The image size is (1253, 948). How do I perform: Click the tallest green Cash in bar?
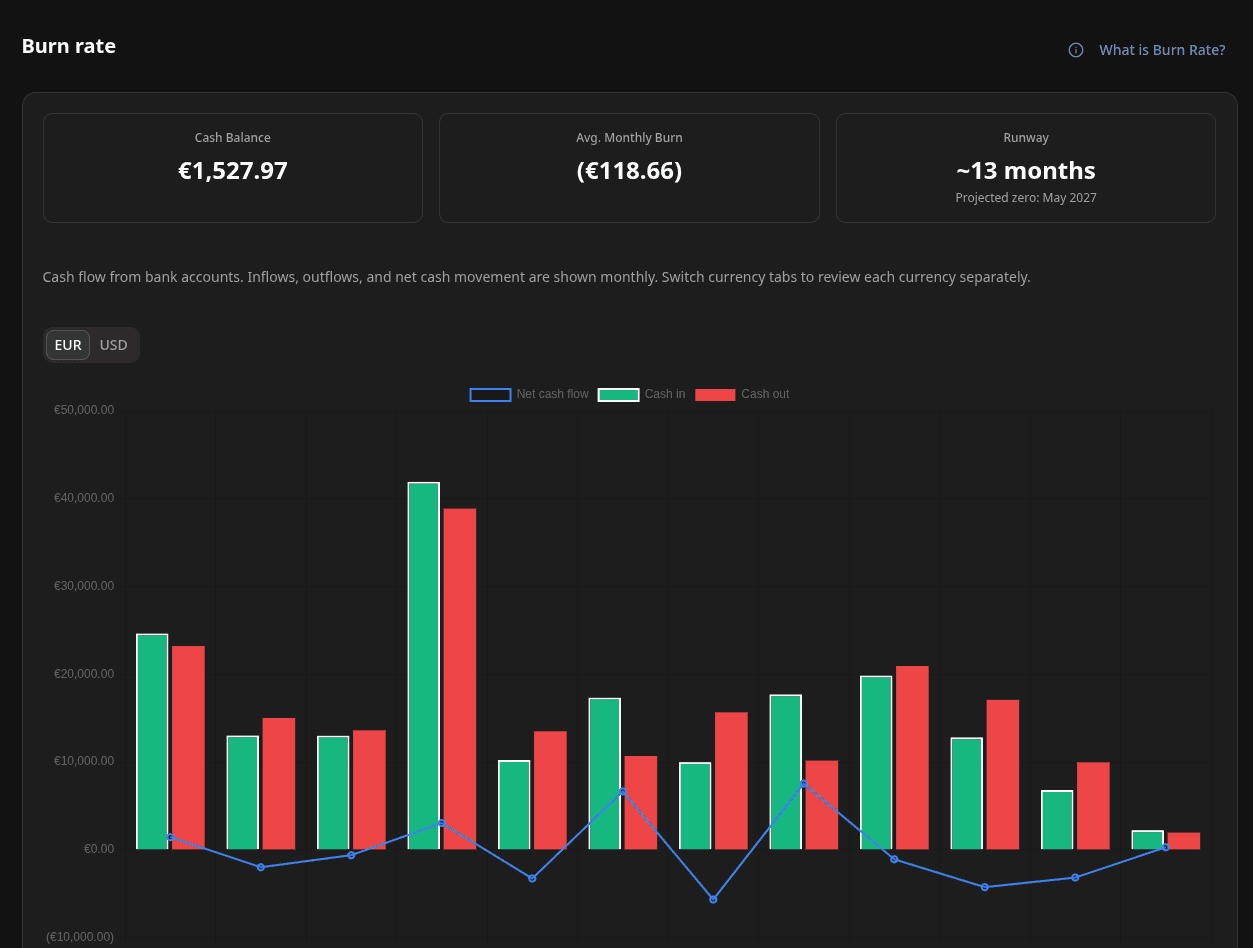tap(424, 666)
